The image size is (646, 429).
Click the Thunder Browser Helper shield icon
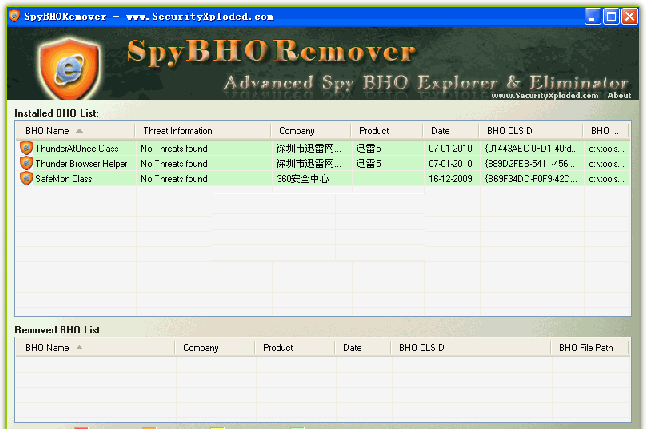26,163
